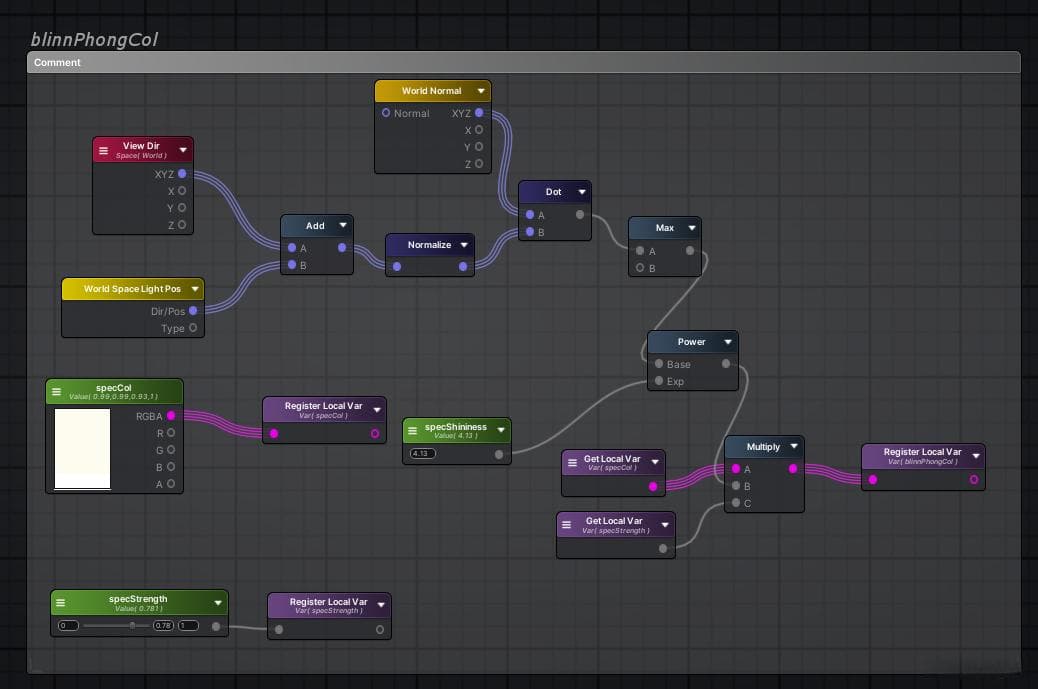1038x689 pixels.
Task: Click the World Normal input Normal port
Action: pos(386,113)
